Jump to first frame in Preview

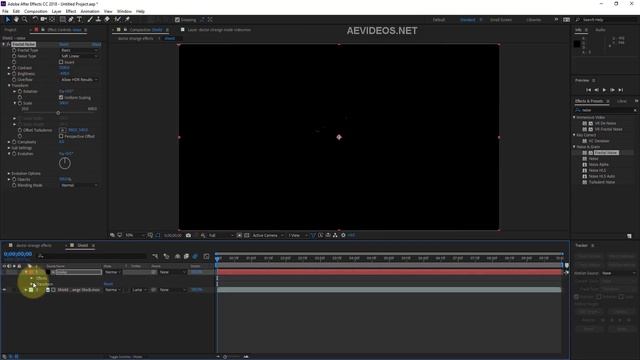coord(588,90)
